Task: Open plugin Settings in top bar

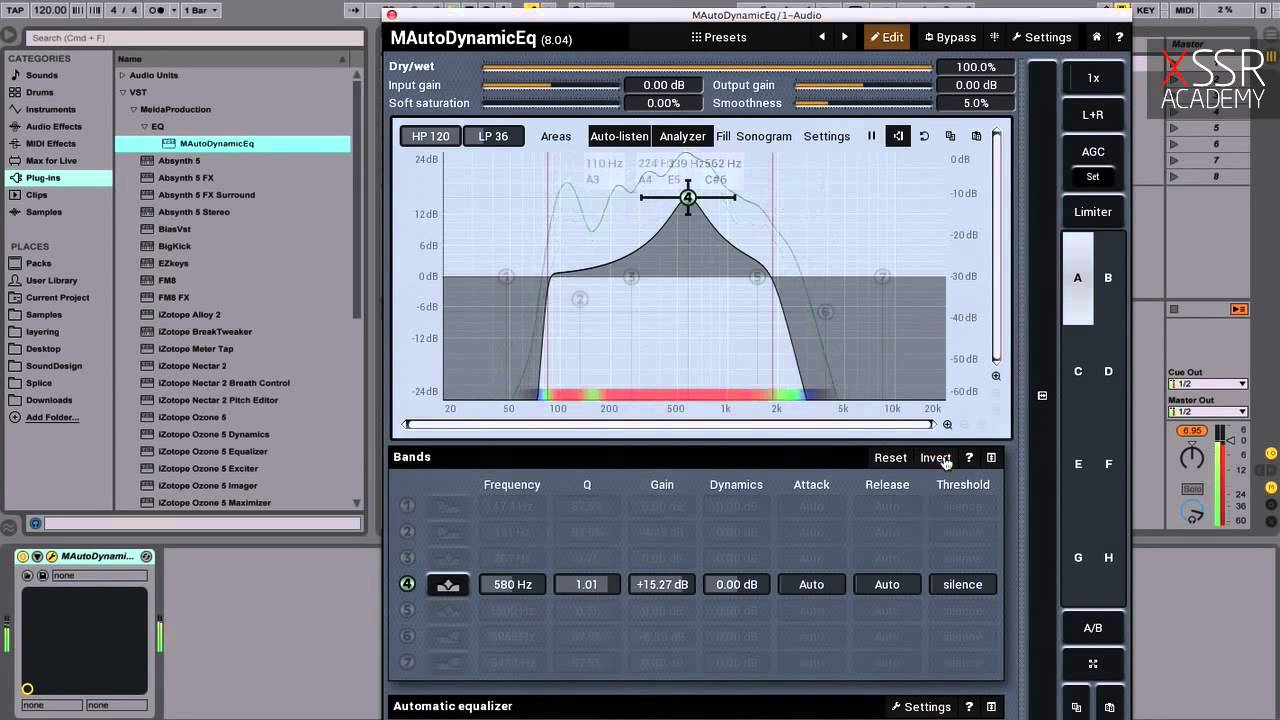Action: 1041,37
